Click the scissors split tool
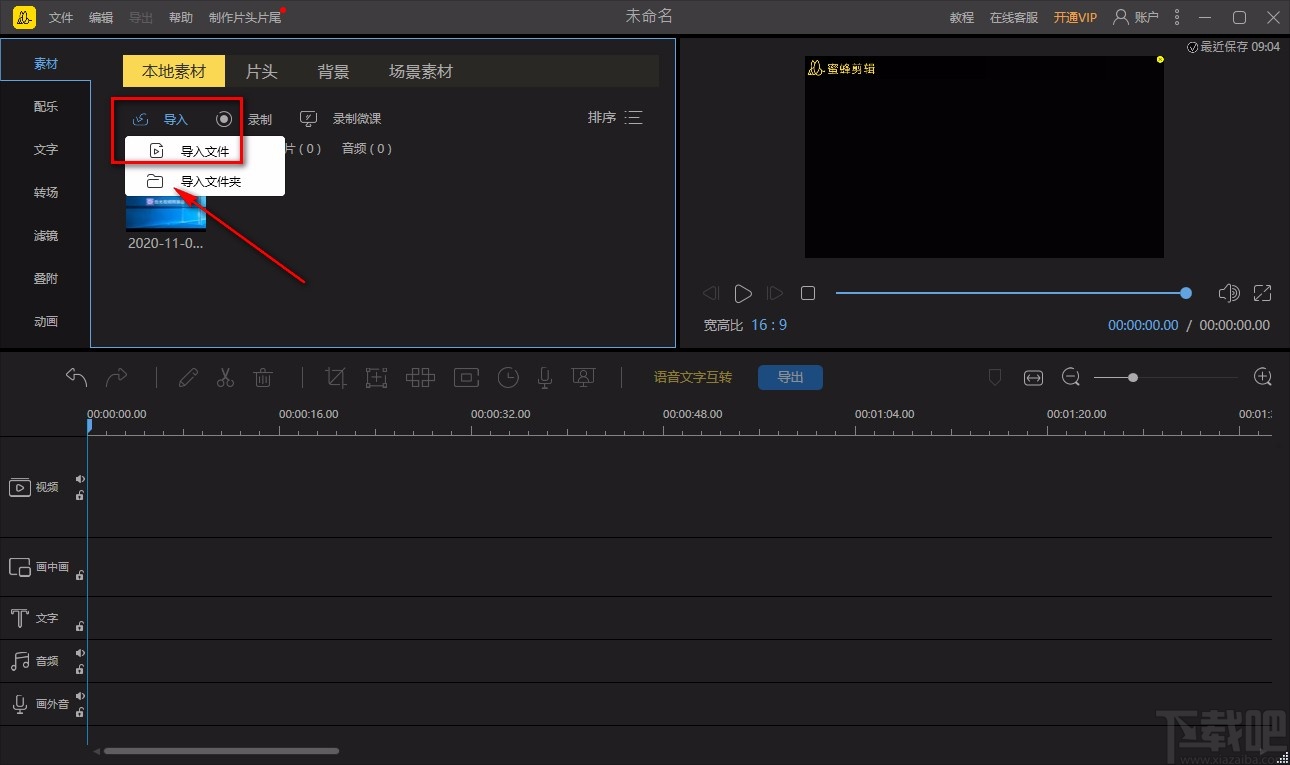 (x=225, y=377)
